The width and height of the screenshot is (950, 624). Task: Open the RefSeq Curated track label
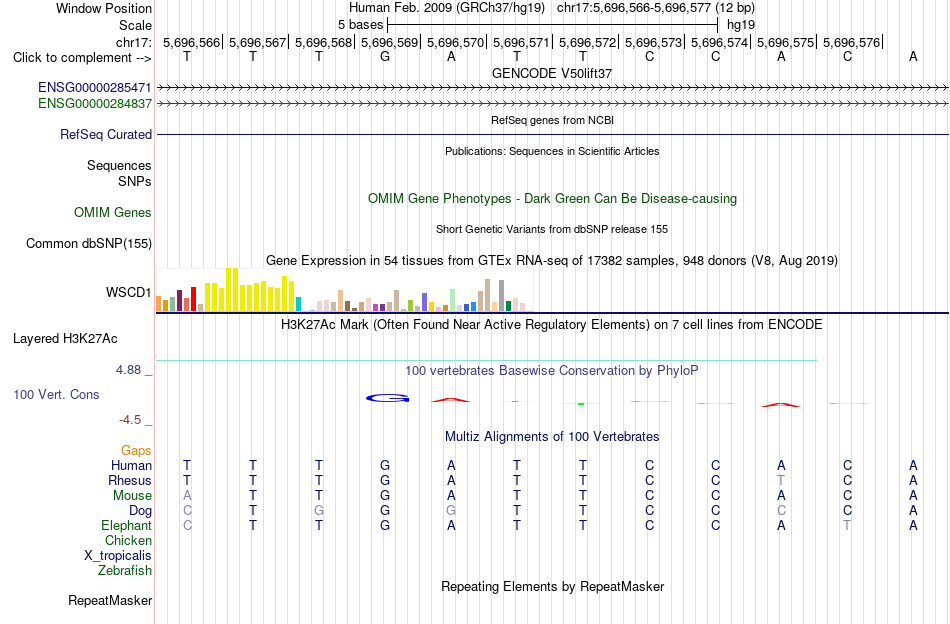106,134
